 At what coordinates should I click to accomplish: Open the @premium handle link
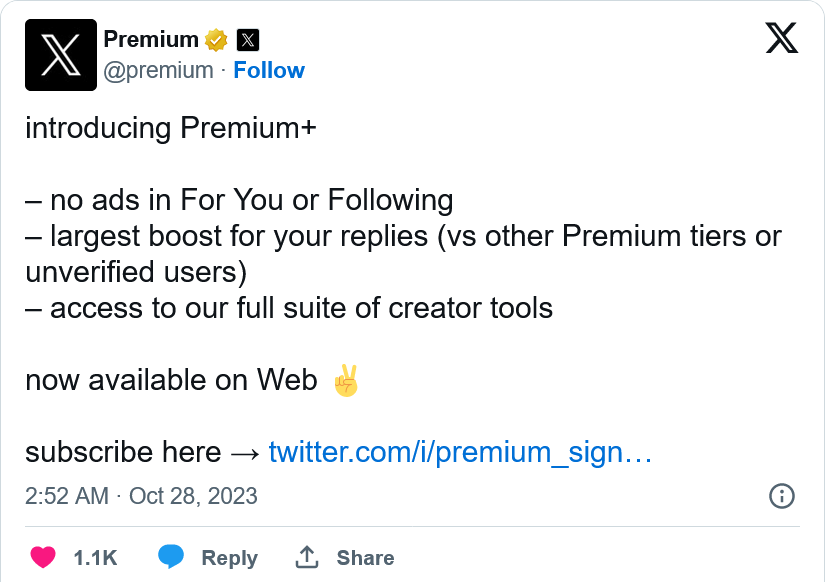[158, 70]
